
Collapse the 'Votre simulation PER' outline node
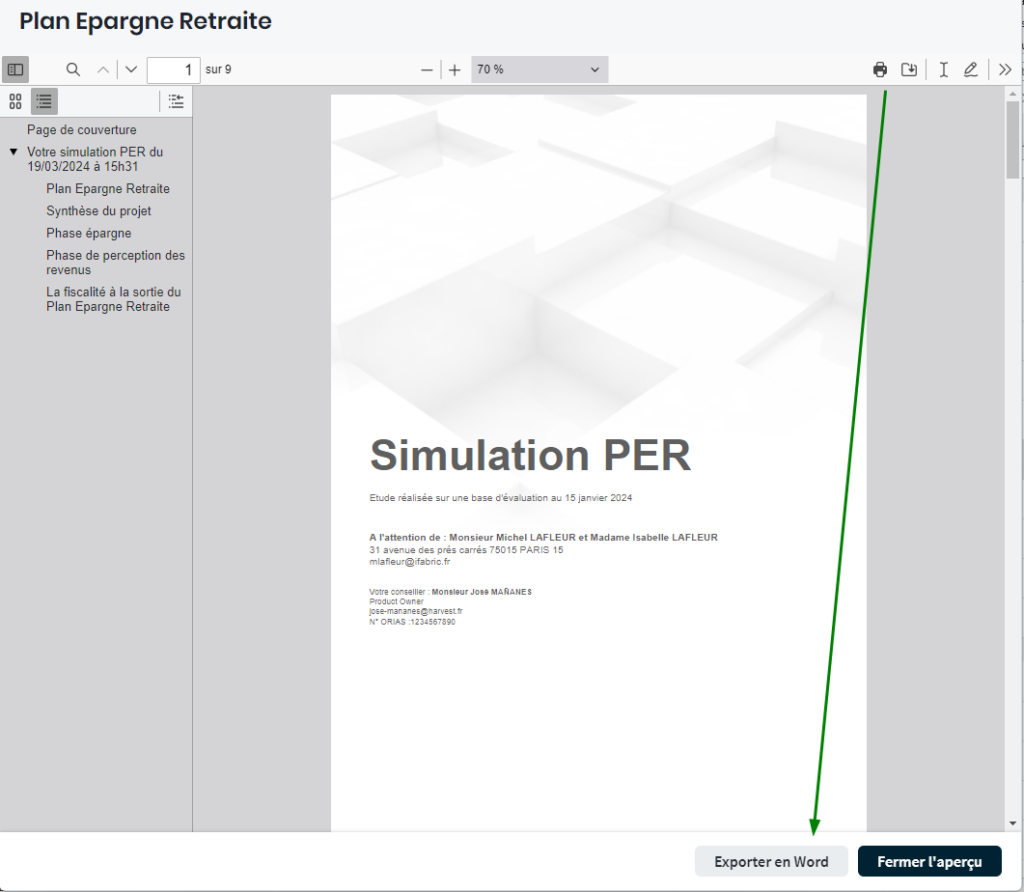(13, 152)
